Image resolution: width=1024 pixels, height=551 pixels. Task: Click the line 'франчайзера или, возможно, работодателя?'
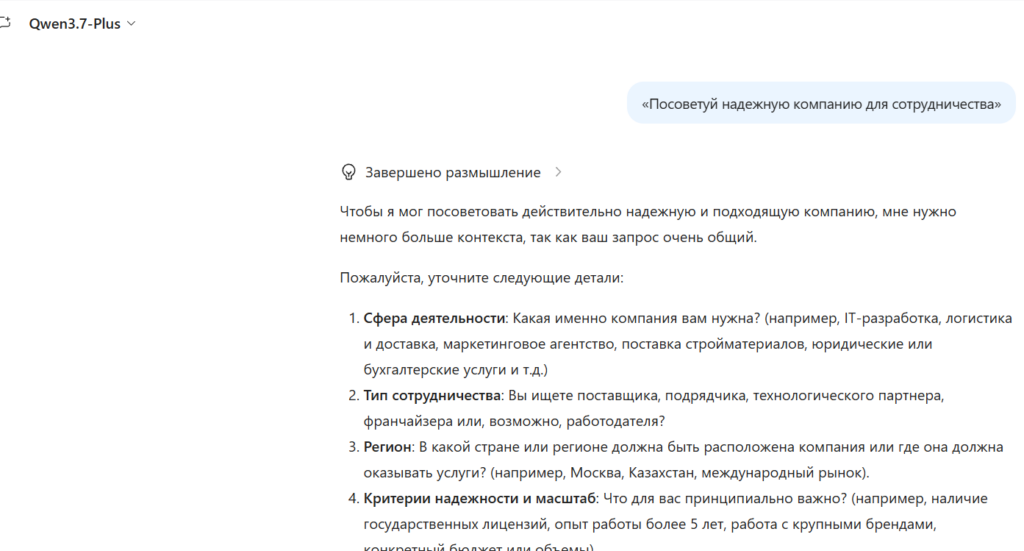pos(515,421)
